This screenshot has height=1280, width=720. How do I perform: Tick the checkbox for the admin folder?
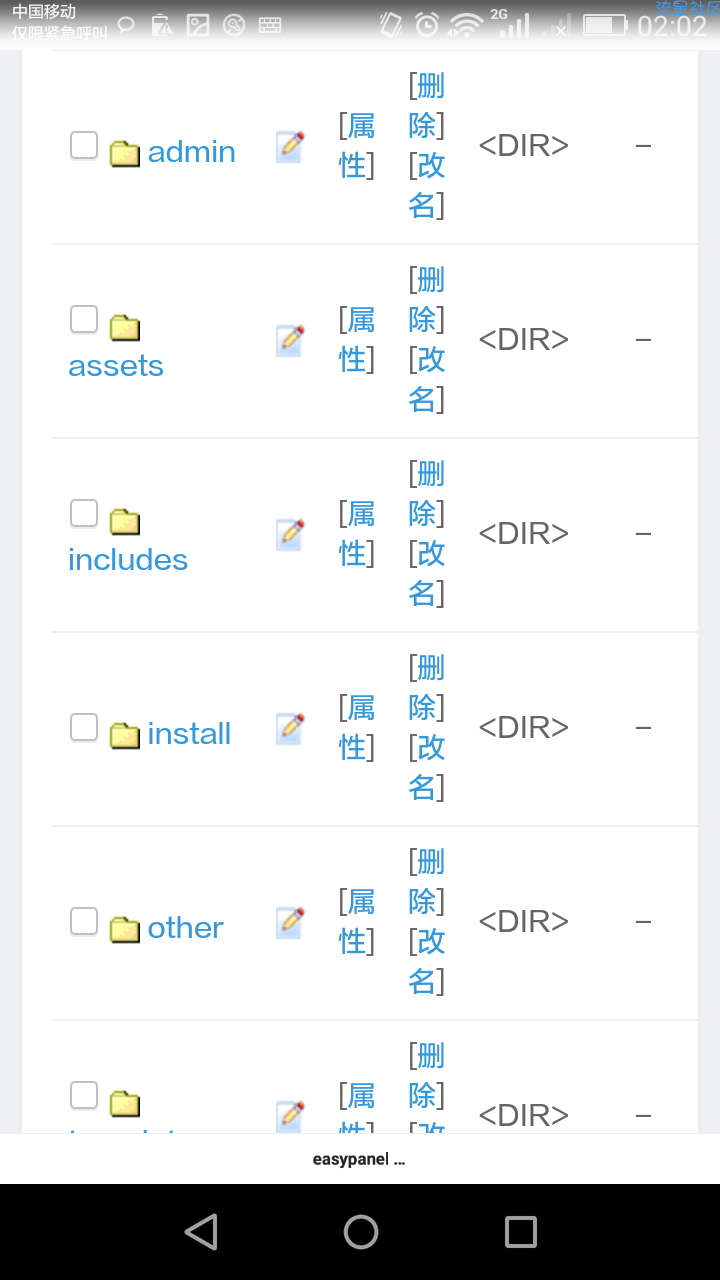click(x=84, y=145)
